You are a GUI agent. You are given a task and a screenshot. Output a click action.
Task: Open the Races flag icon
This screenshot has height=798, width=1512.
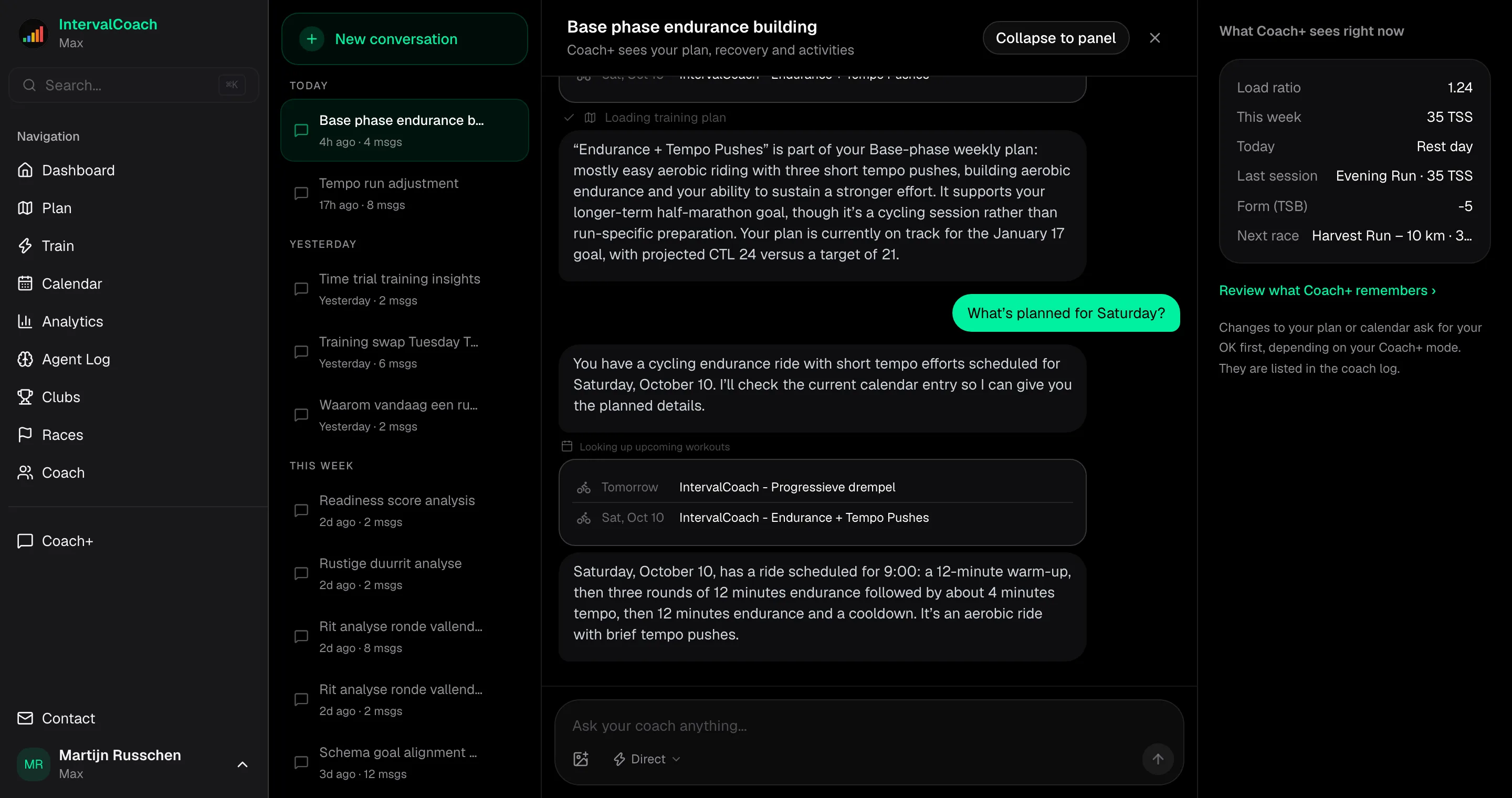25,435
